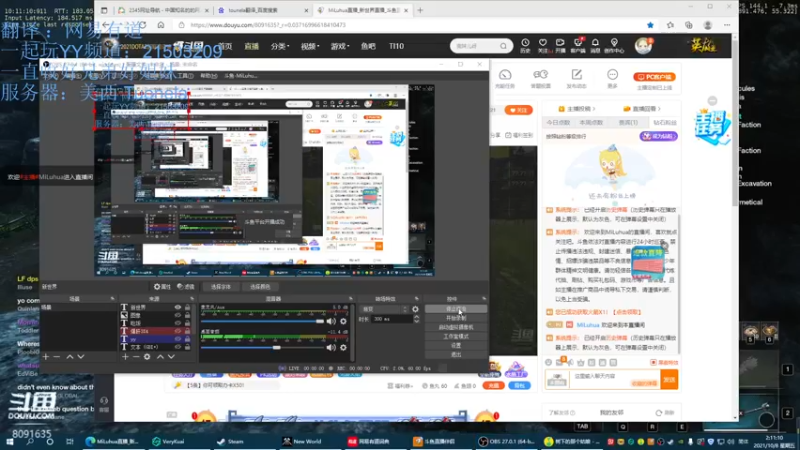Screen dimensions: 800x450
Task: Click the search magnifier in the Douyu search box
Action: [x=504, y=46]
